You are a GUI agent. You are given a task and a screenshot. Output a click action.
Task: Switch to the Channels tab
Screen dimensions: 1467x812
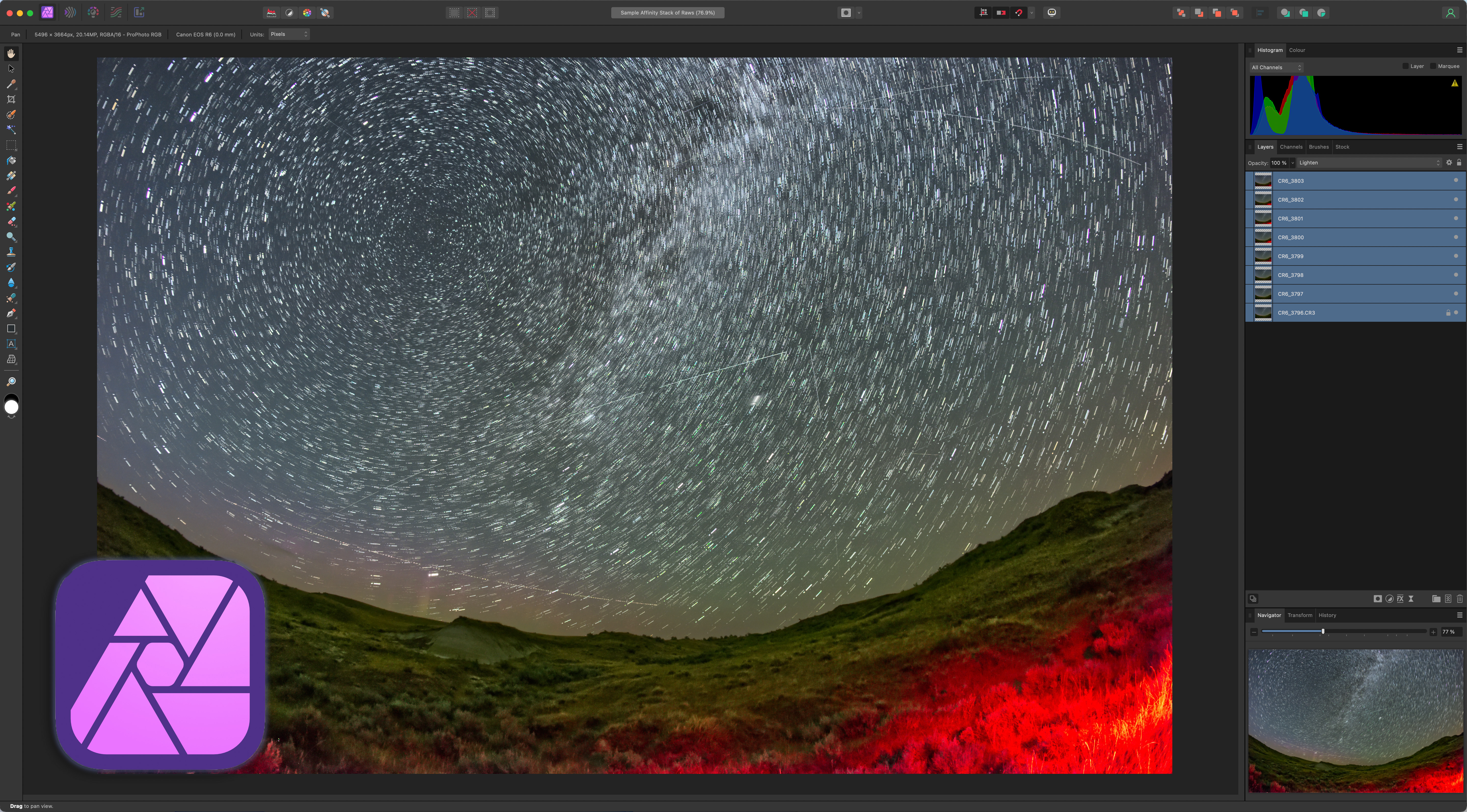tap(1291, 147)
